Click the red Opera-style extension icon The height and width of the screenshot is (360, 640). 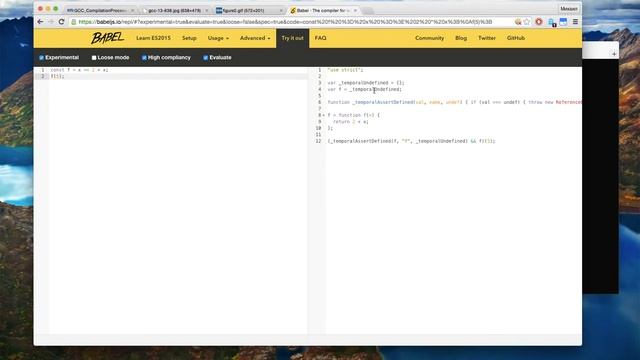[x=539, y=22]
